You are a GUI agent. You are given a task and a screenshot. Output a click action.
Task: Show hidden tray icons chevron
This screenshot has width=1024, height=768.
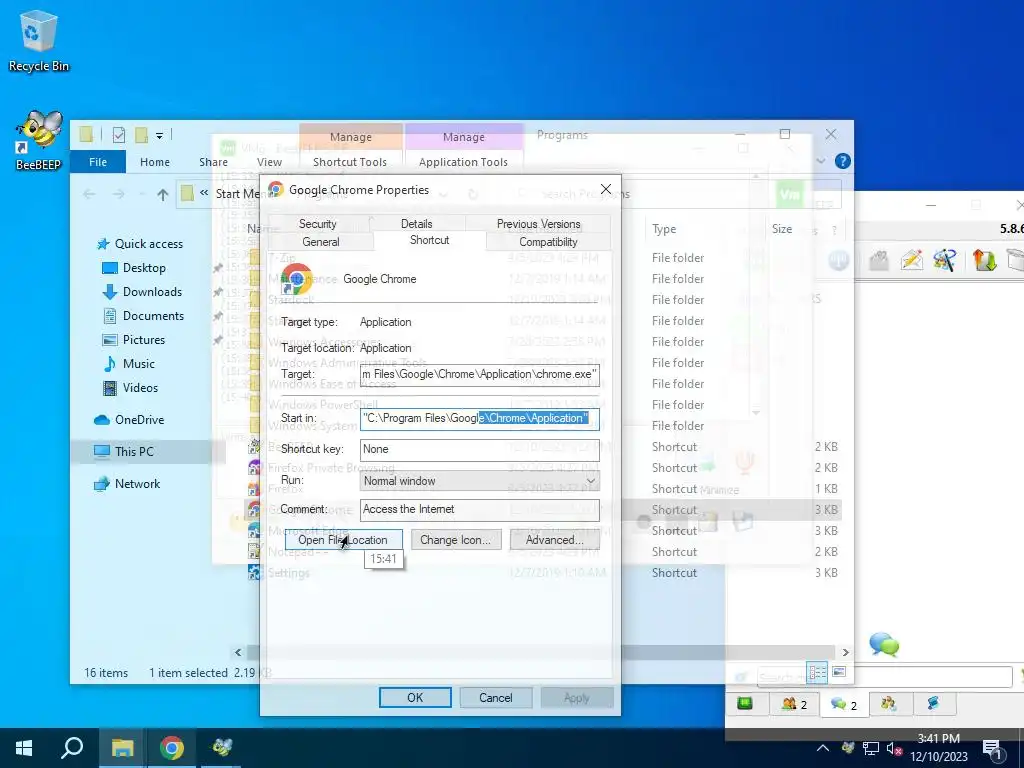click(823, 748)
